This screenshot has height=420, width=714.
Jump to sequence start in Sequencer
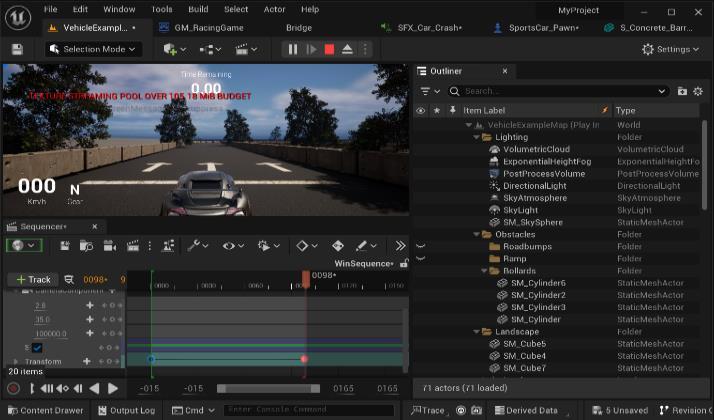pyautogui.click(x=31, y=389)
